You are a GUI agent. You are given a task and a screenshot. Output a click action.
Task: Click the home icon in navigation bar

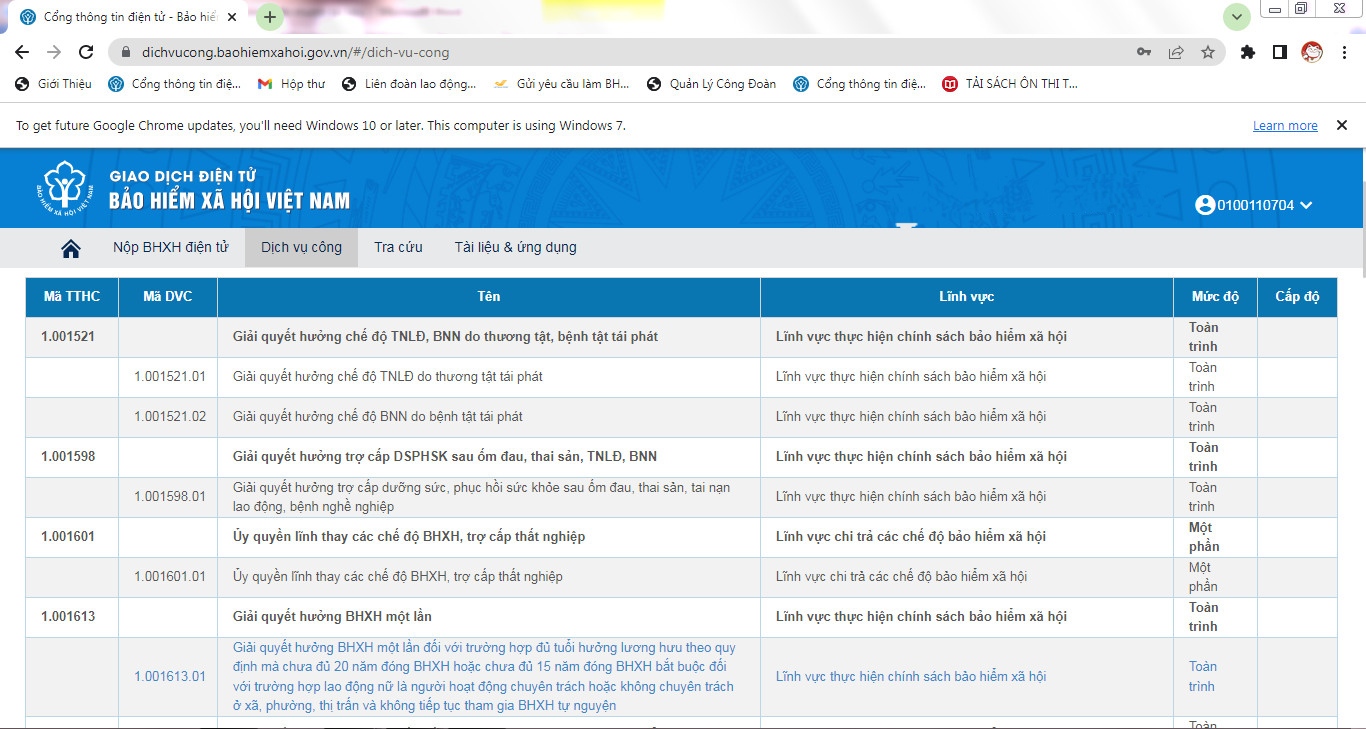tap(71, 248)
